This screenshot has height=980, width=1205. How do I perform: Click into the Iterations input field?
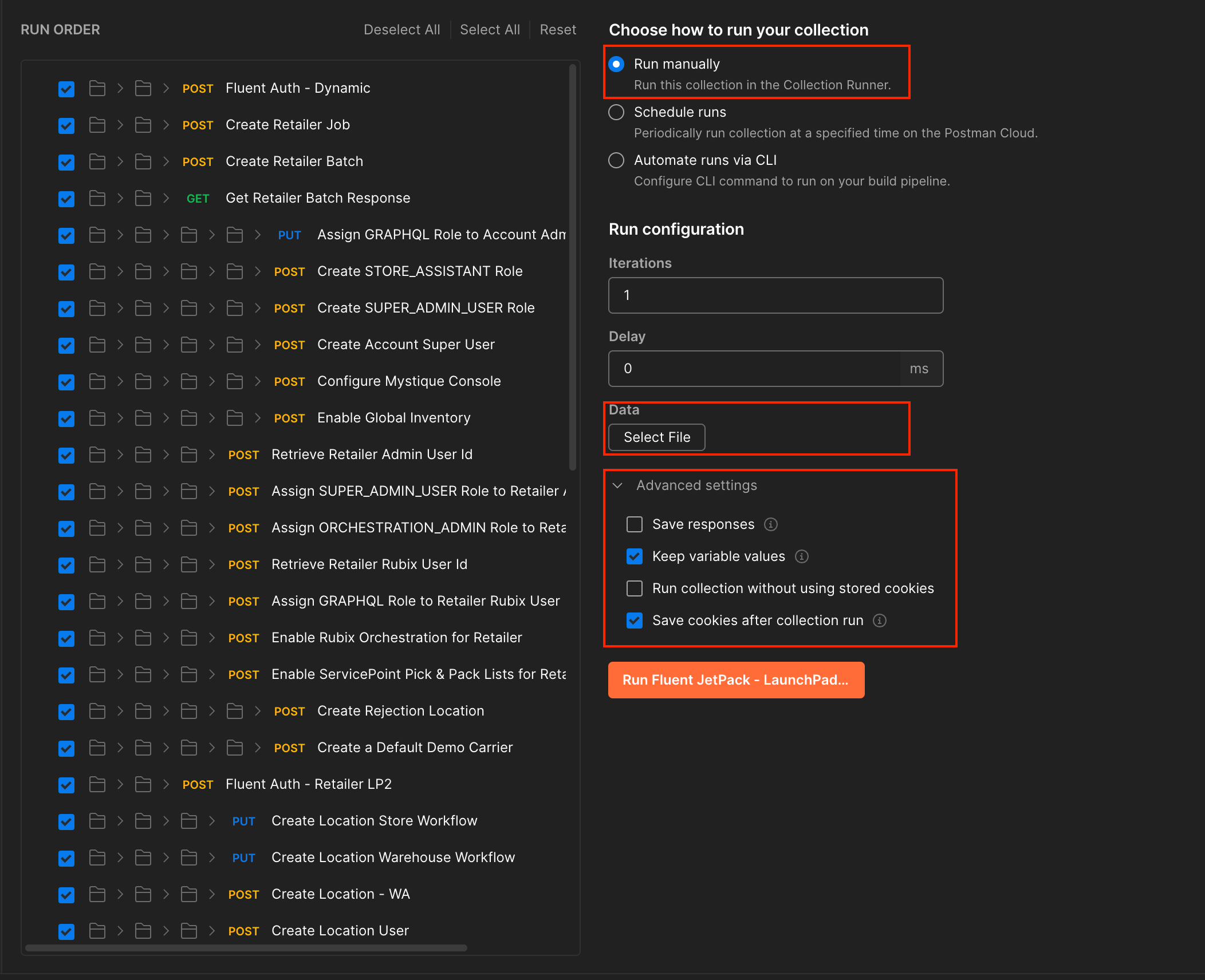coord(775,295)
